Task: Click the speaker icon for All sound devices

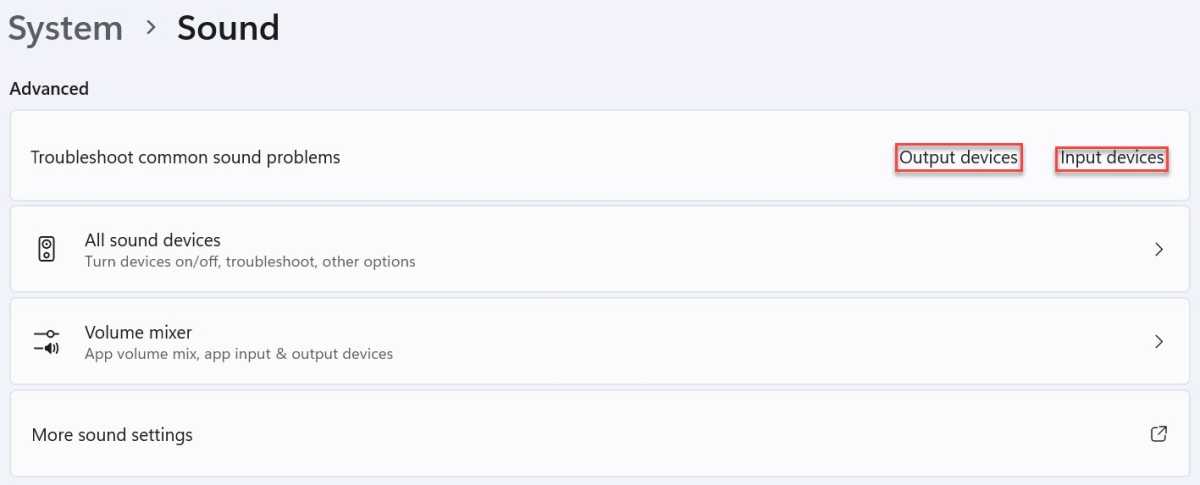Action: pyautogui.click(x=46, y=250)
